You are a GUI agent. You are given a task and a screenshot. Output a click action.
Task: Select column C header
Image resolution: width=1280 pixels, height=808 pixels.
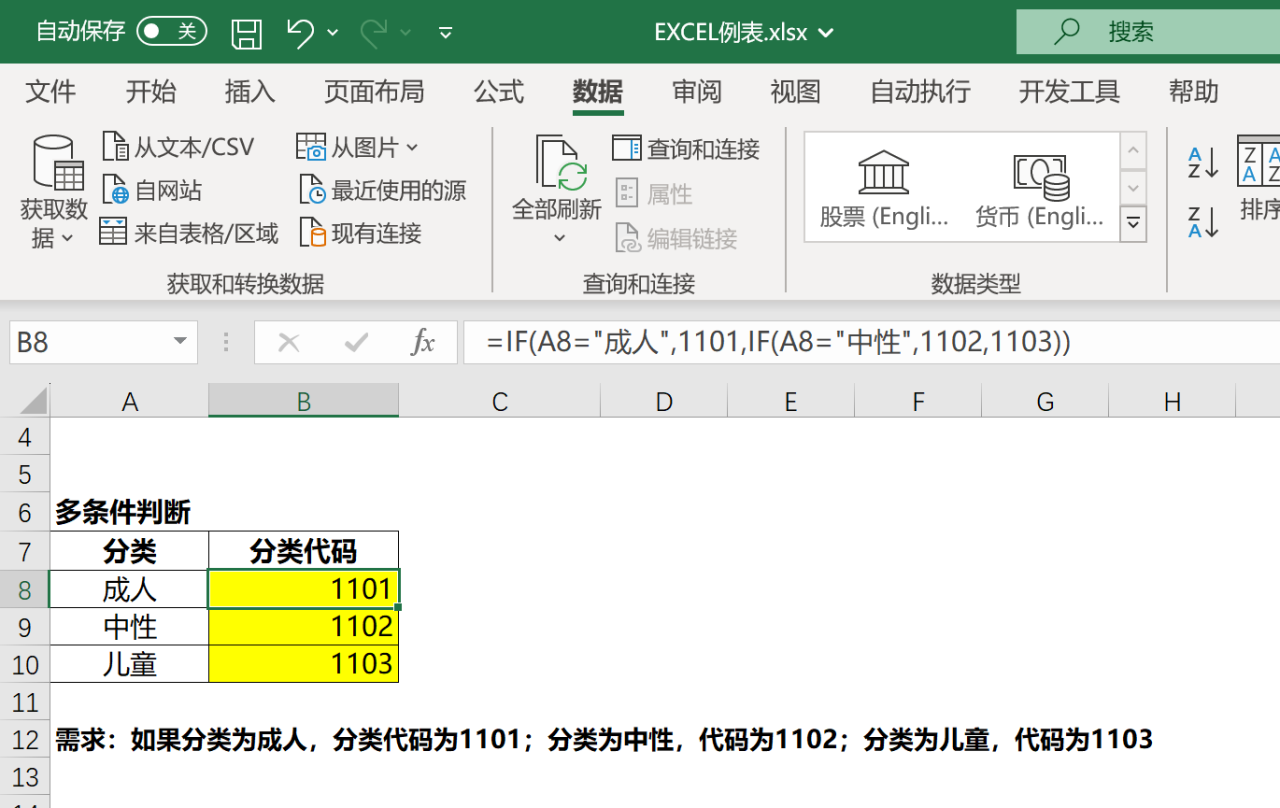click(500, 402)
